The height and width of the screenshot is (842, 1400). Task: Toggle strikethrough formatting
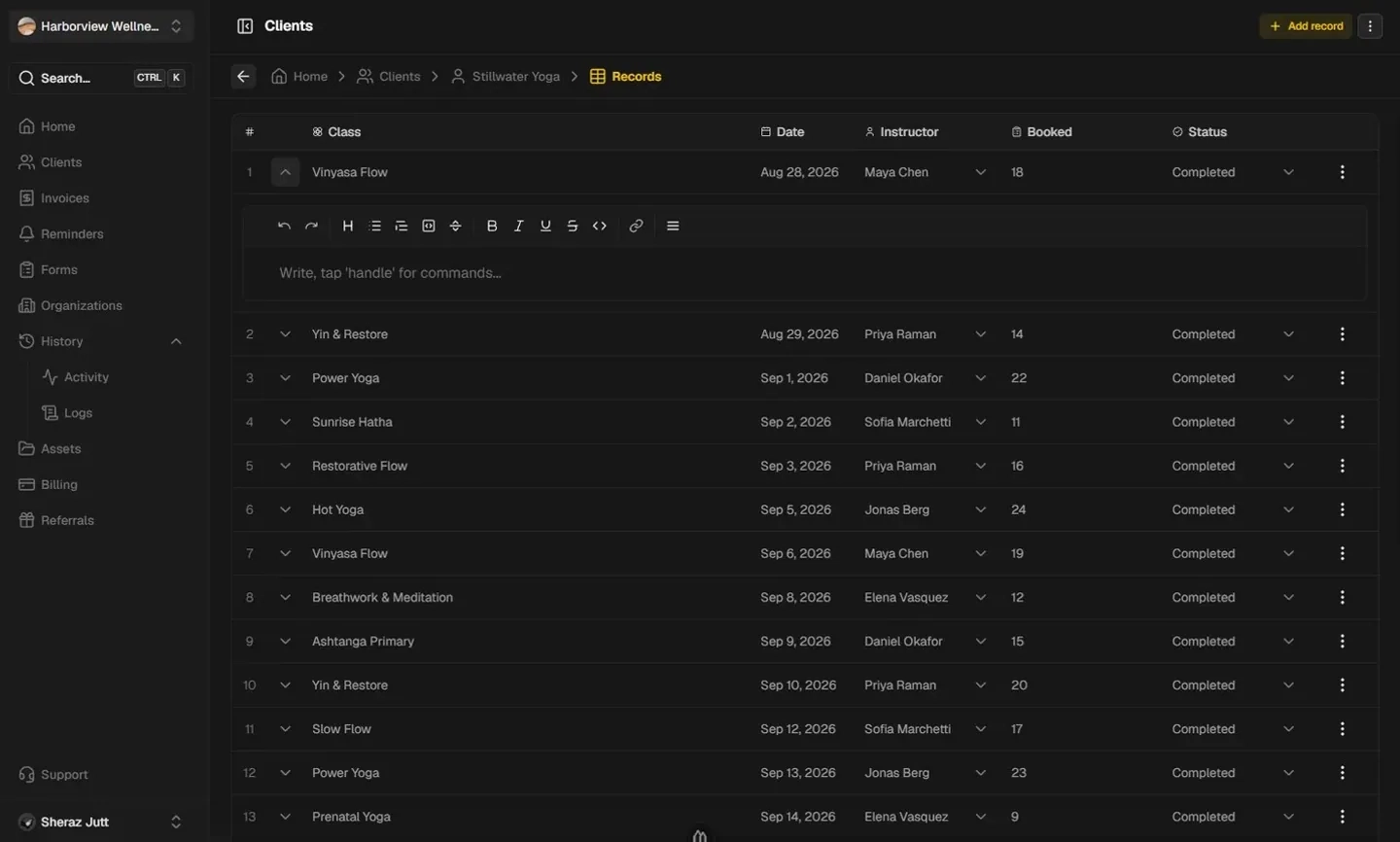pyautogui.click(x=573, y=226)
